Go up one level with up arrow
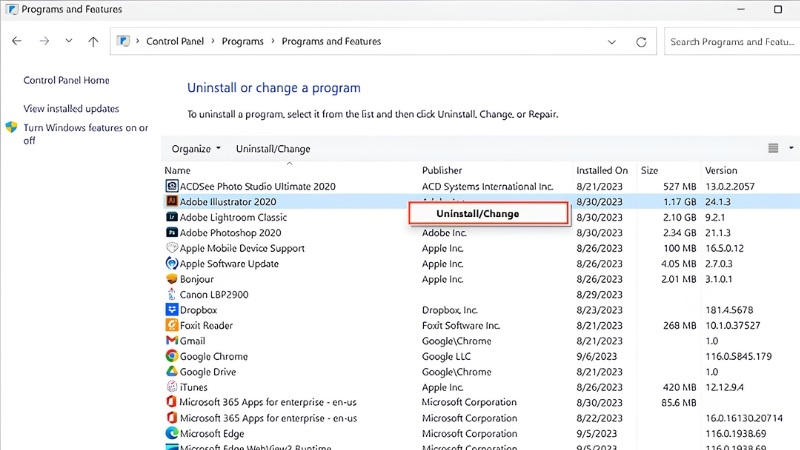The width and height of the screenshot is (800, 450). point(93,41)
